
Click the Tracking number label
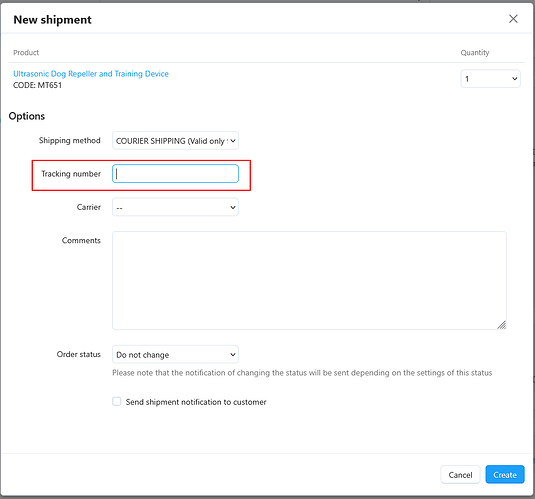[71, 174]
